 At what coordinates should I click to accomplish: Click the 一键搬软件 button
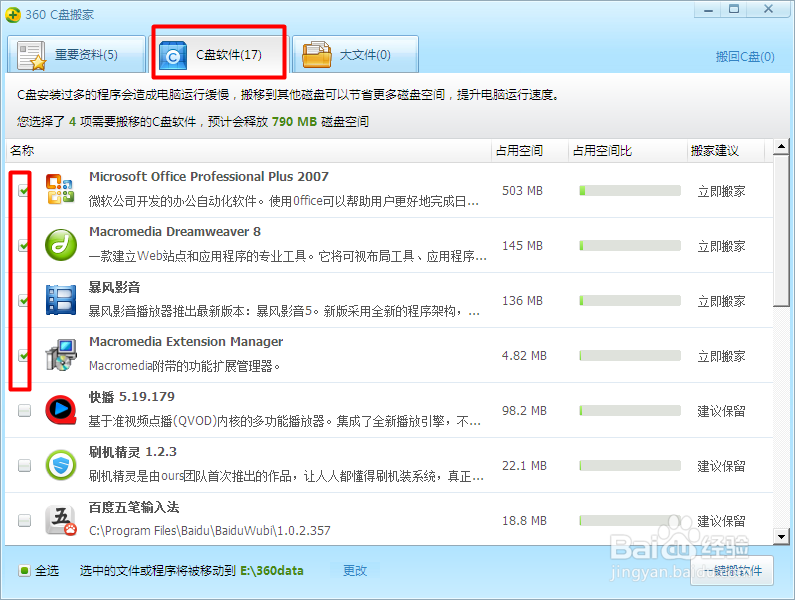pos(732,571)
